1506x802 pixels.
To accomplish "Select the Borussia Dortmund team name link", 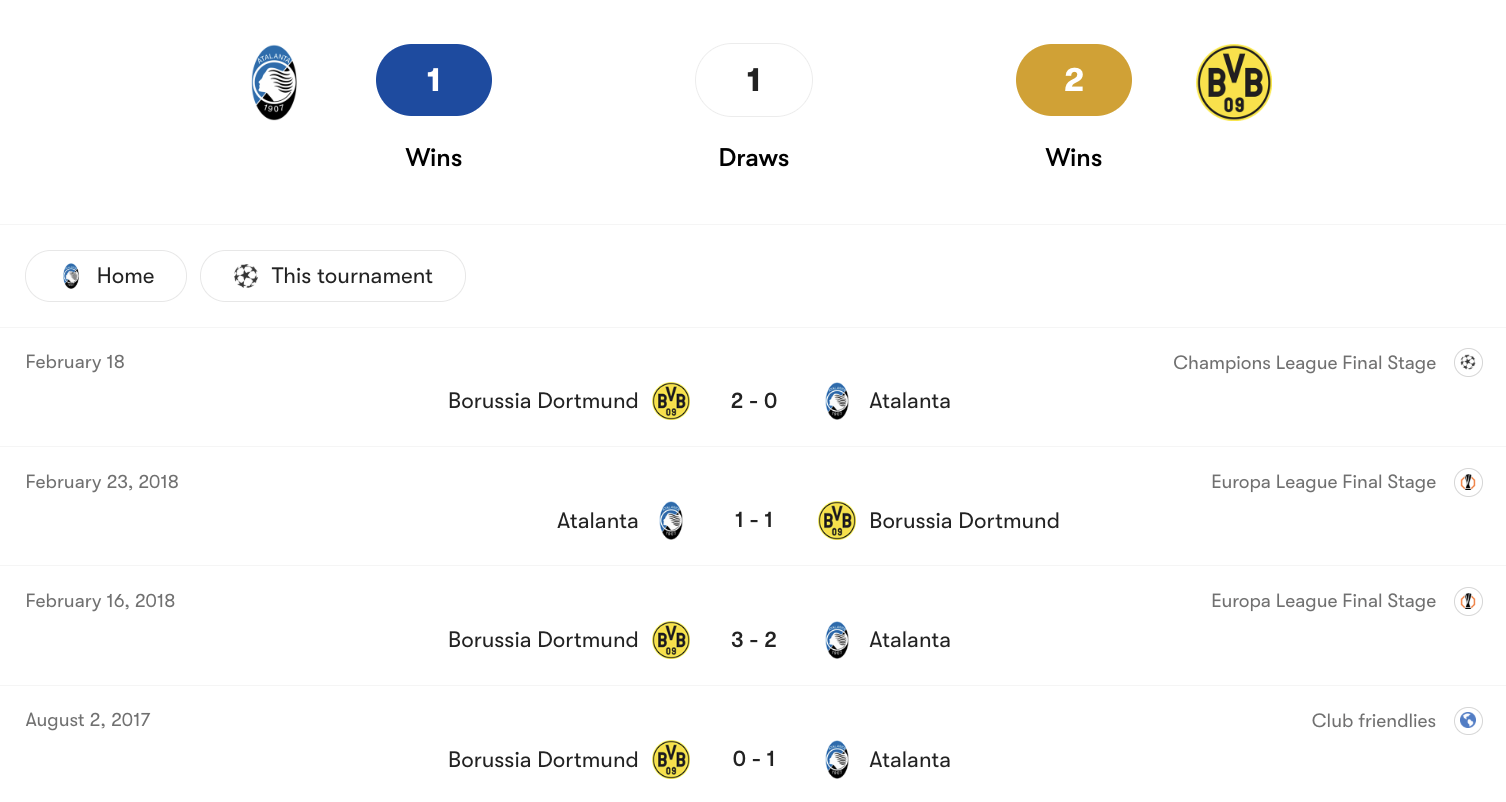I will 543,400.
